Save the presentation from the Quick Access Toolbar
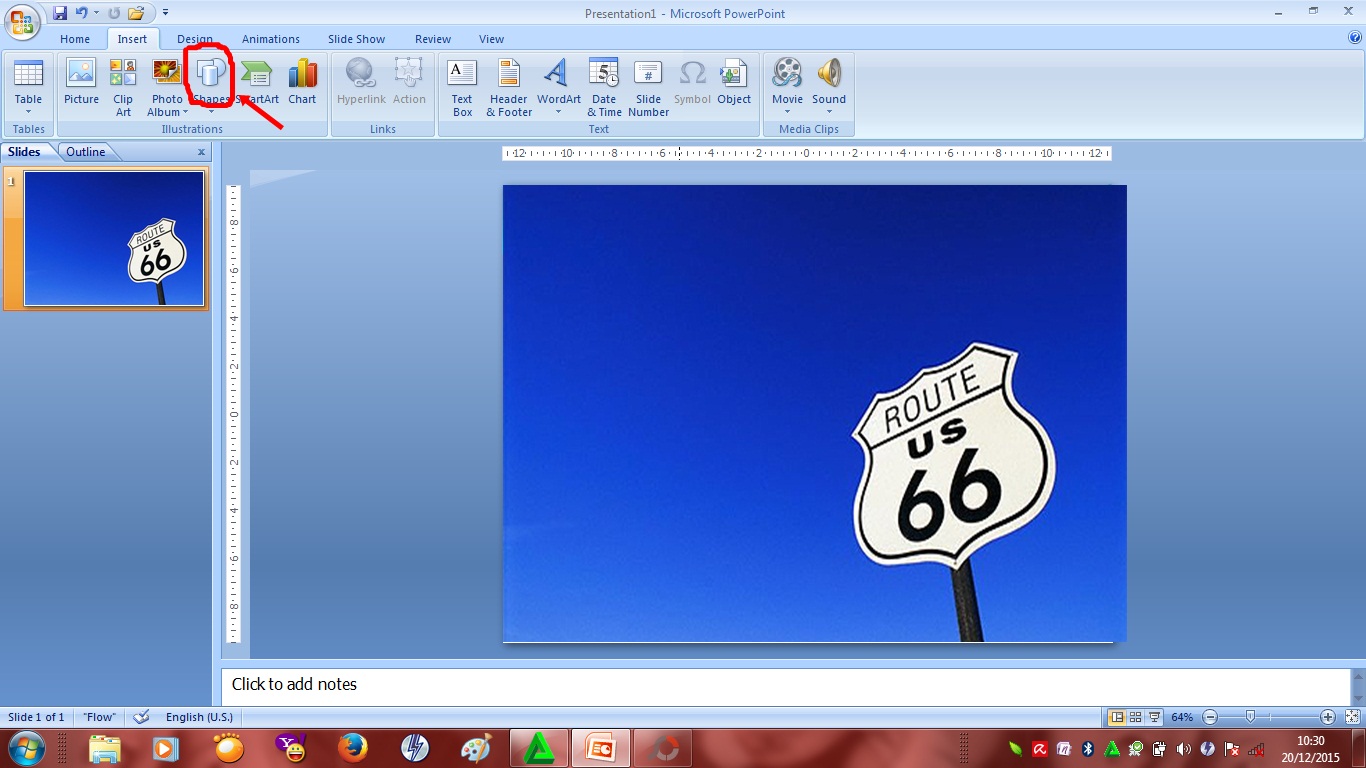Image resolution: width=1366 pixels, height=768 pixels. point(59,13)
